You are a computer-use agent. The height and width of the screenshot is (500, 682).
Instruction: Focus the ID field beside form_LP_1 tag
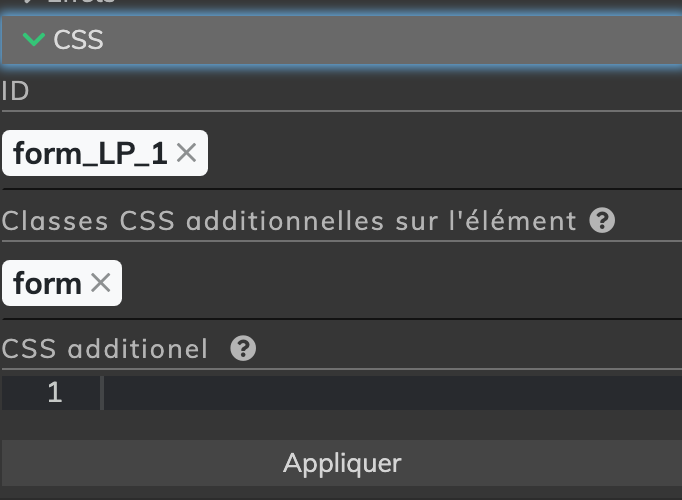[x=444, y=153]
